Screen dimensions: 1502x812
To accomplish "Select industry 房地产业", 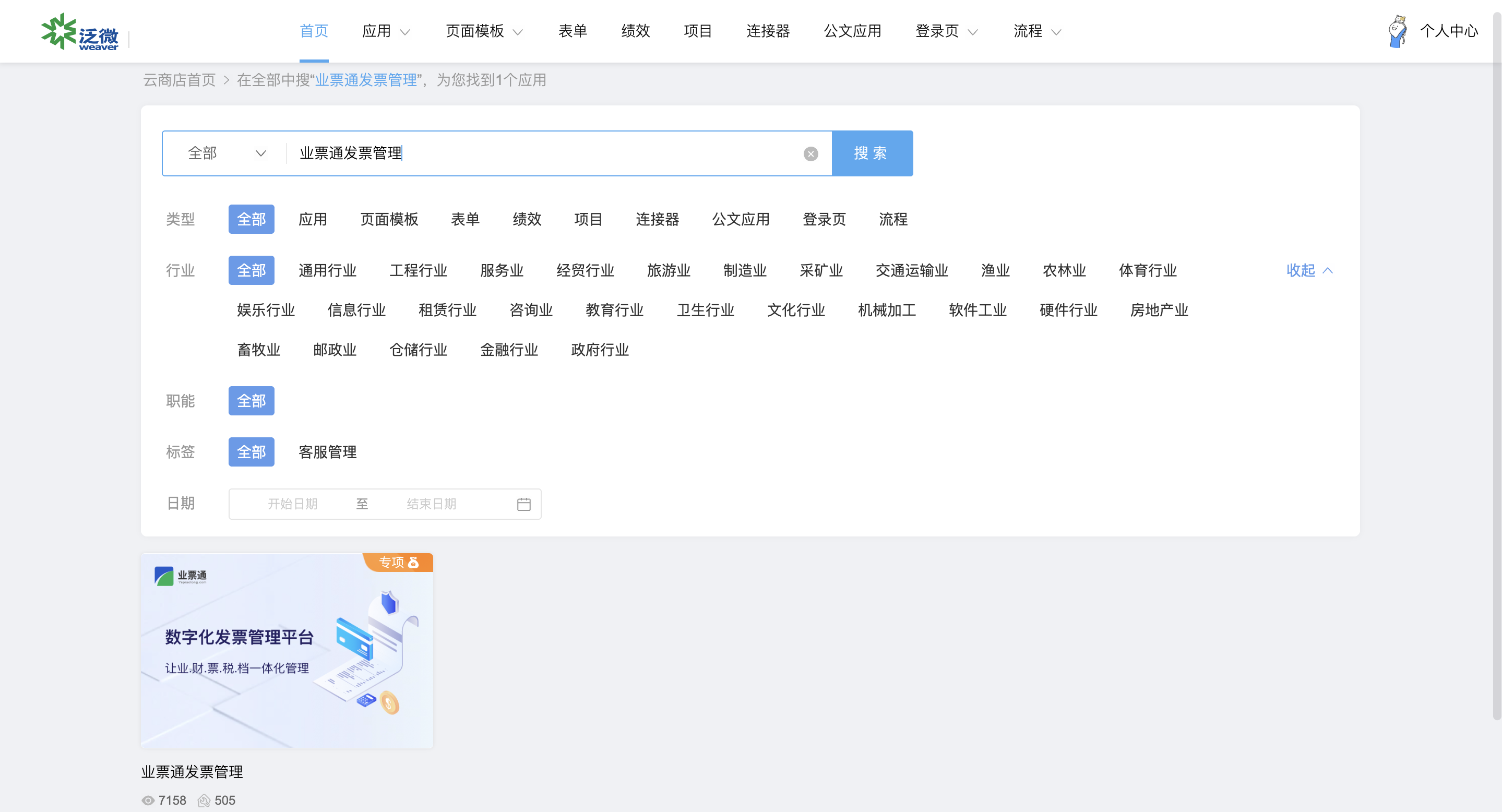I will click(x=1159, y=310).
